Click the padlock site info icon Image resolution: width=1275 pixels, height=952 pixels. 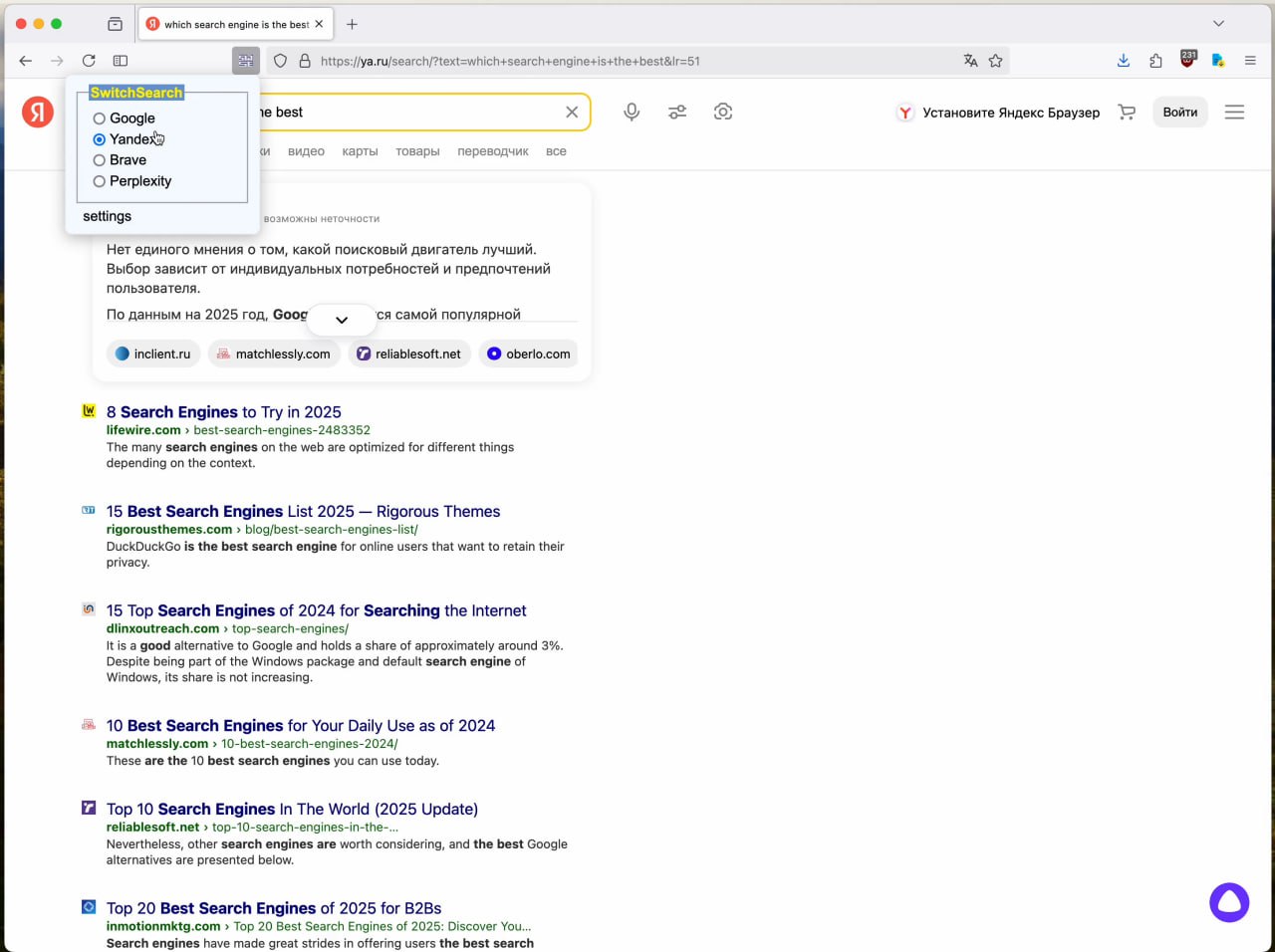(x=305, y=61)
